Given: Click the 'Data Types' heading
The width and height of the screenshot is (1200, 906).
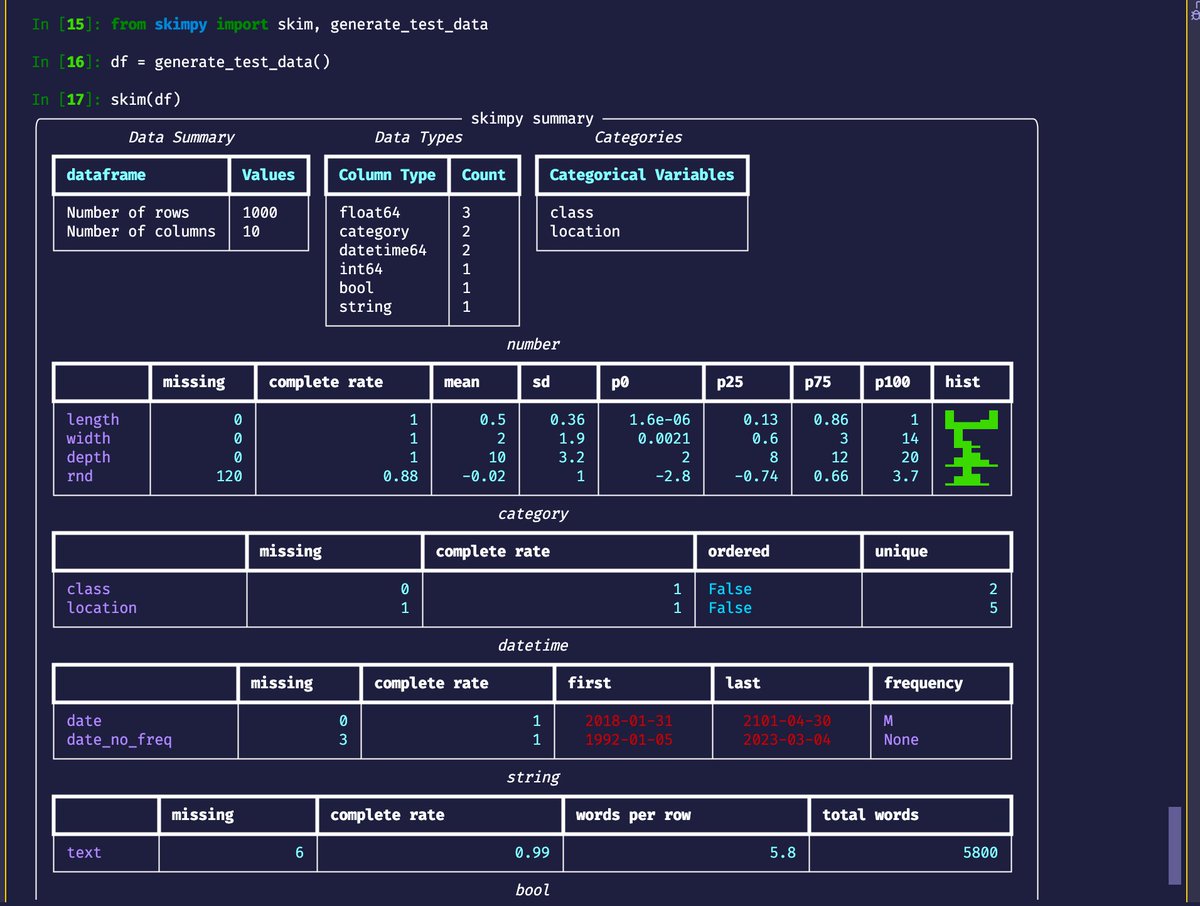Looking at the screenshot, I should 419,137.
